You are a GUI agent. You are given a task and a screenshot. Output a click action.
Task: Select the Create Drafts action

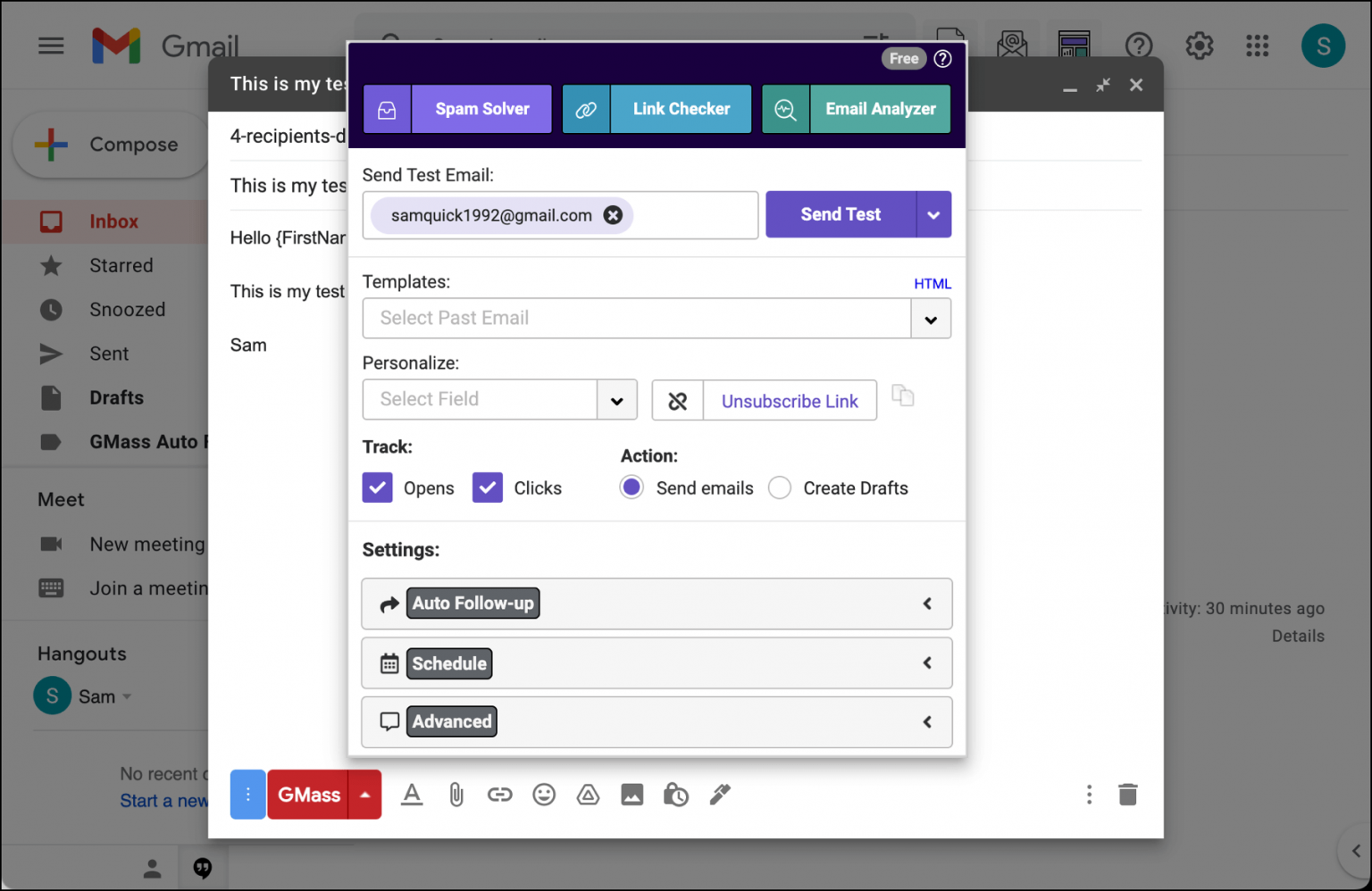(x=779, y=487)
